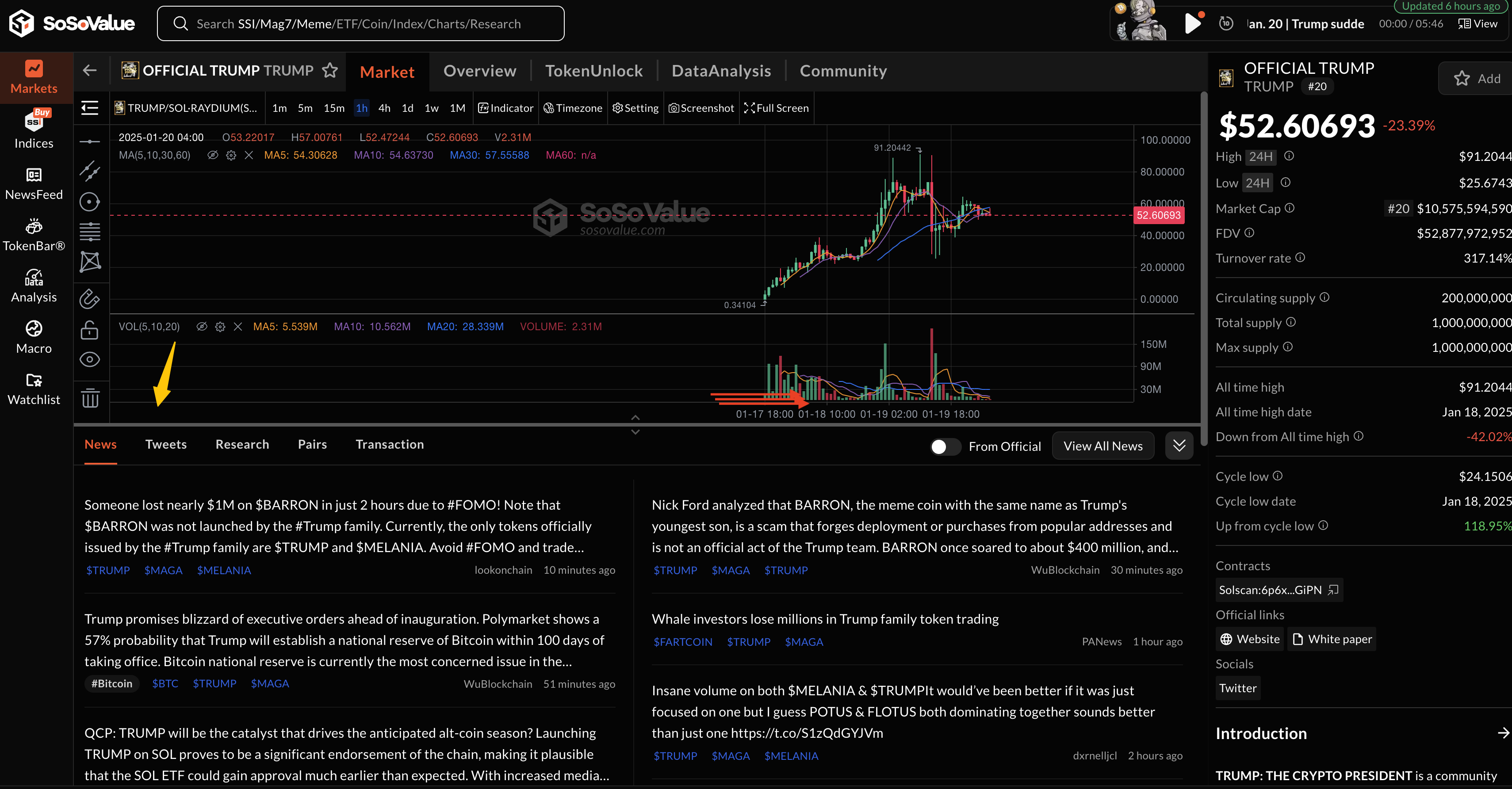Star OFFICIAL TRUMP as favorite
1512x789 pixels.
tap(330, 70)
